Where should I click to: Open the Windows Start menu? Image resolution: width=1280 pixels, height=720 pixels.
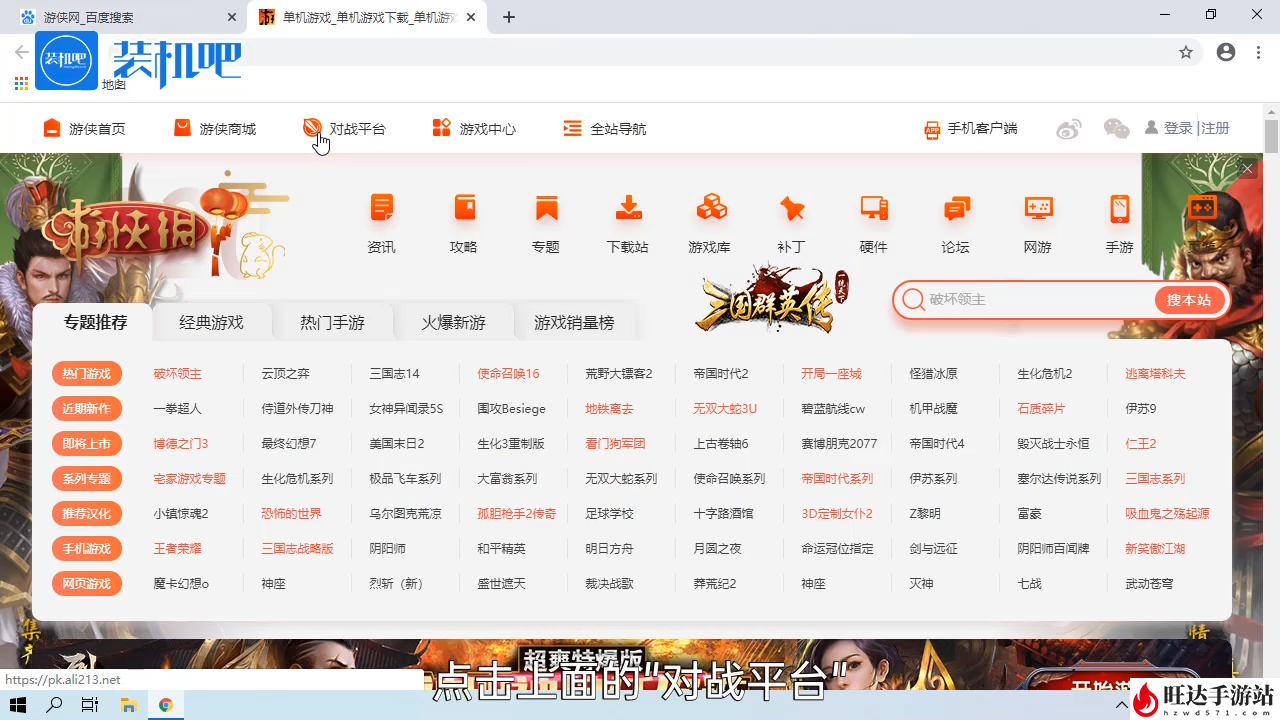(20, 705)
